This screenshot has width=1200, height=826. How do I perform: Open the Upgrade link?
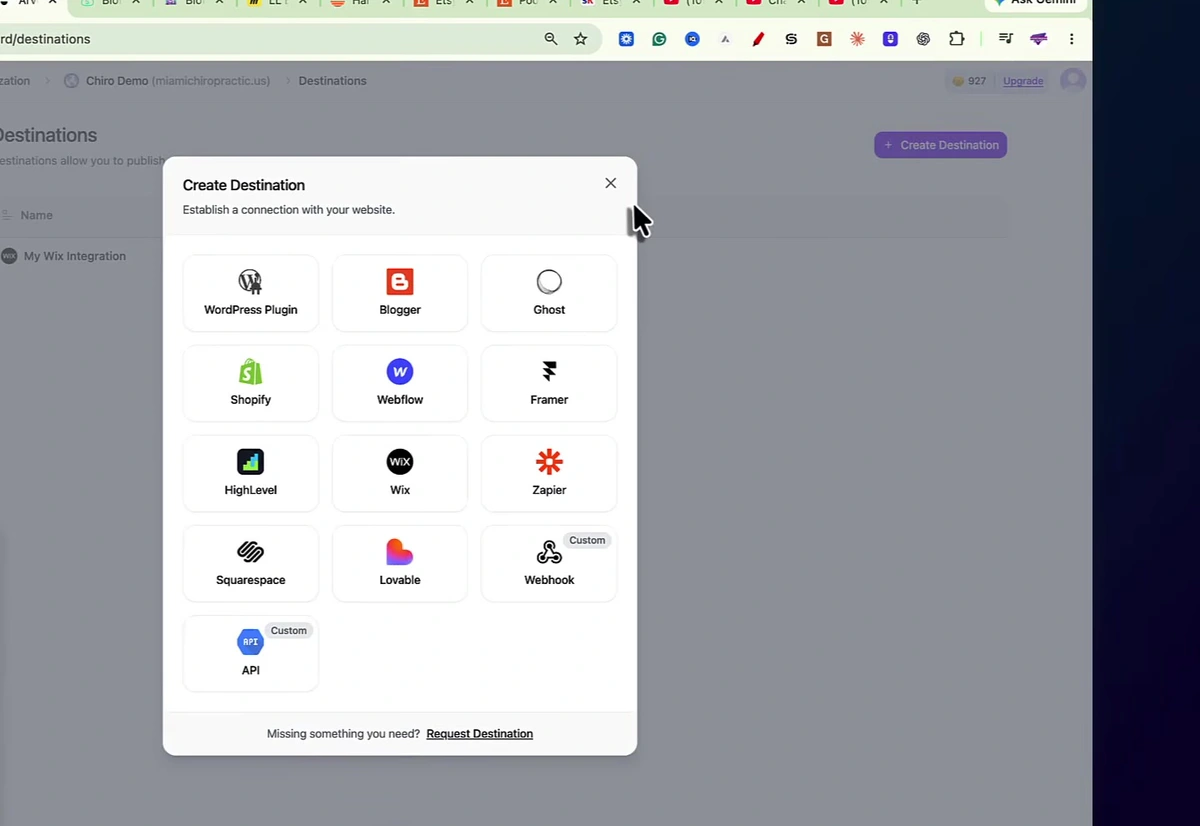point(1023,81)
